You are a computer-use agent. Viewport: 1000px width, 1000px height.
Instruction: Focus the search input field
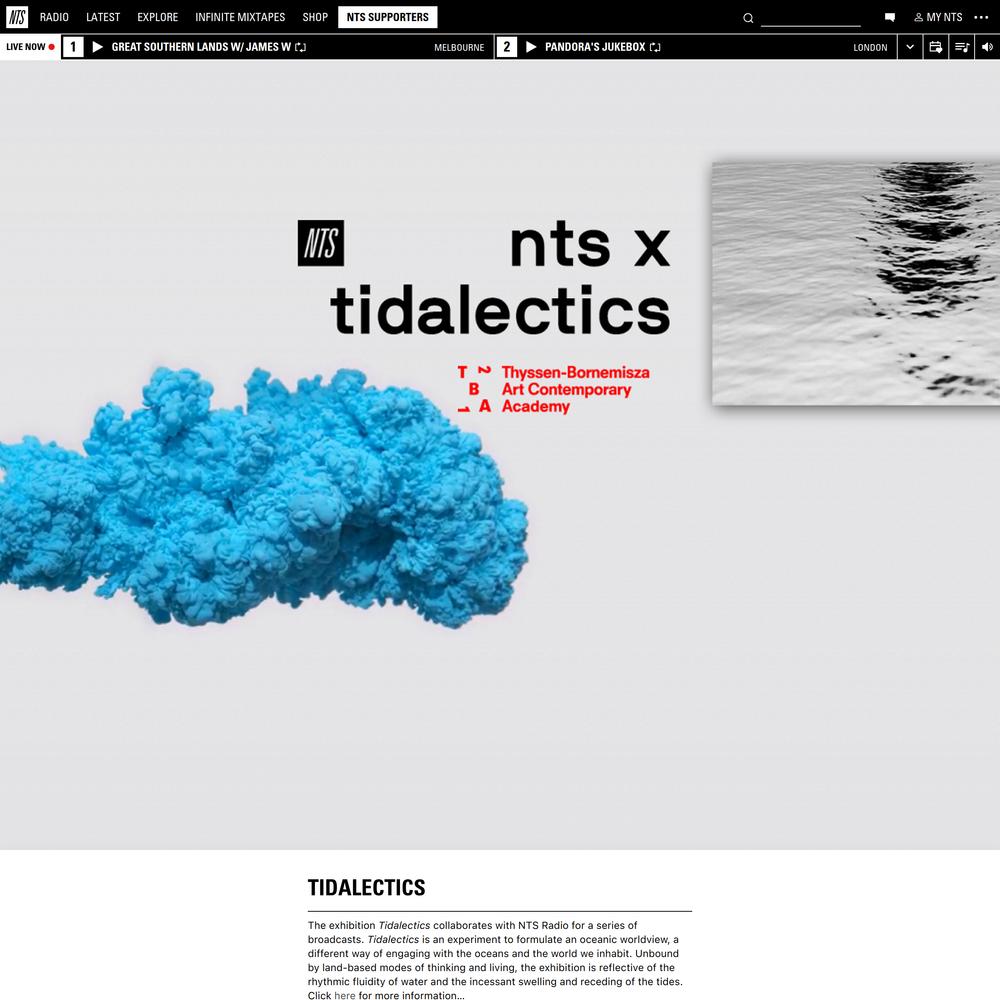pos(811,18)
